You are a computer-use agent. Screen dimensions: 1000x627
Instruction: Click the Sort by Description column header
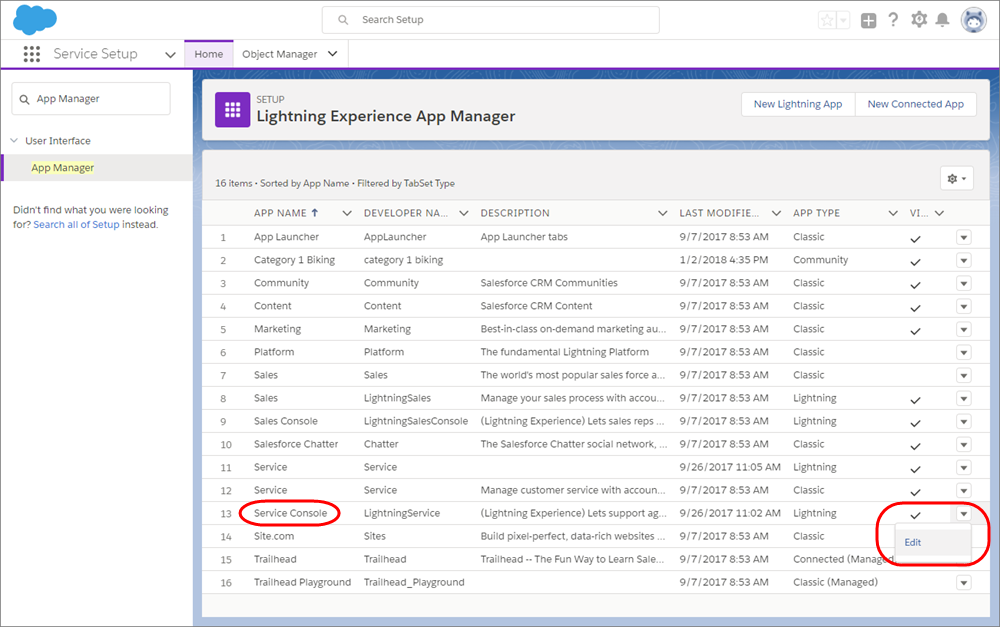point(515,213)
